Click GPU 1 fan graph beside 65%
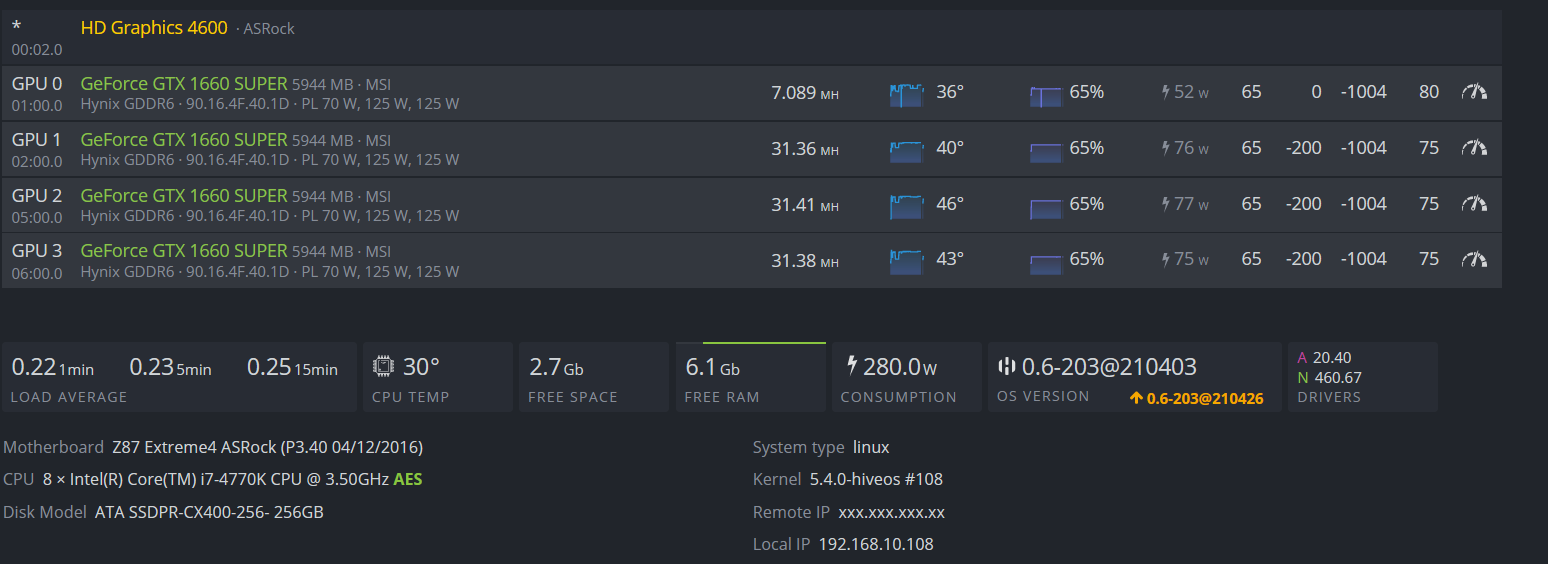 tap(1045, 150)
